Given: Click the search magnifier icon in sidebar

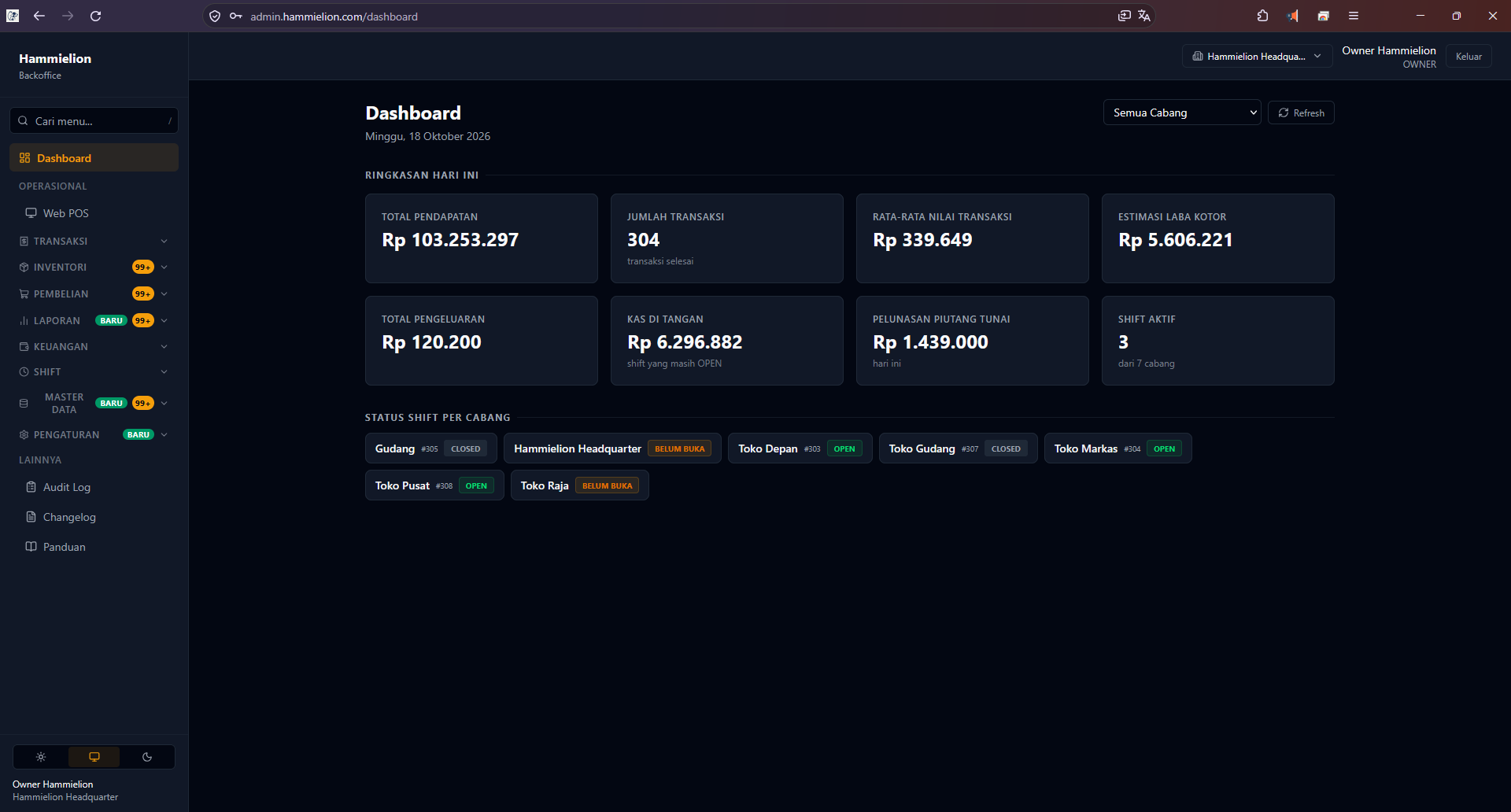Looking at the screenshot, I should tap(23, 121).
